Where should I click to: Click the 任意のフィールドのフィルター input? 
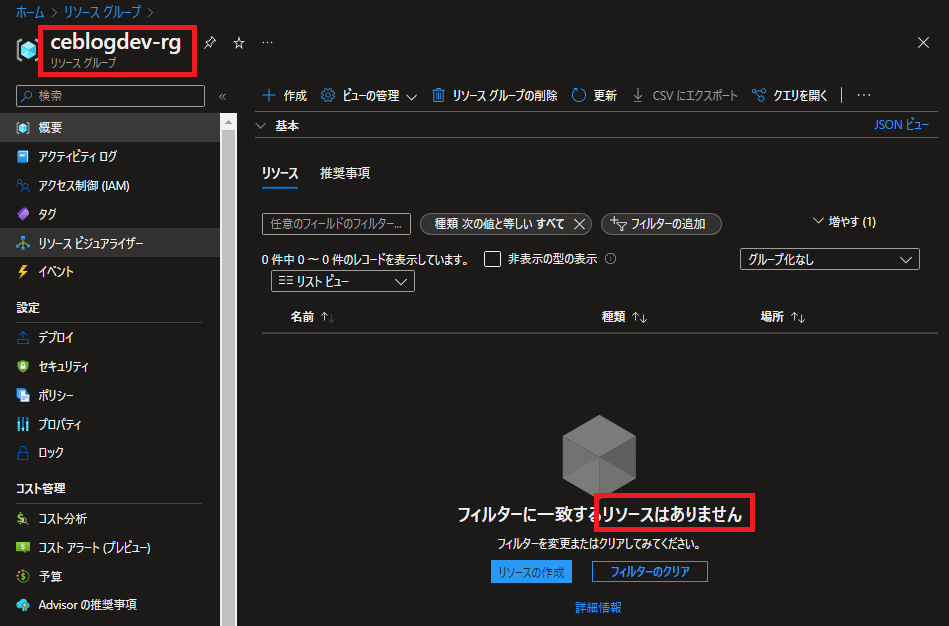click(x=337, y=224)
